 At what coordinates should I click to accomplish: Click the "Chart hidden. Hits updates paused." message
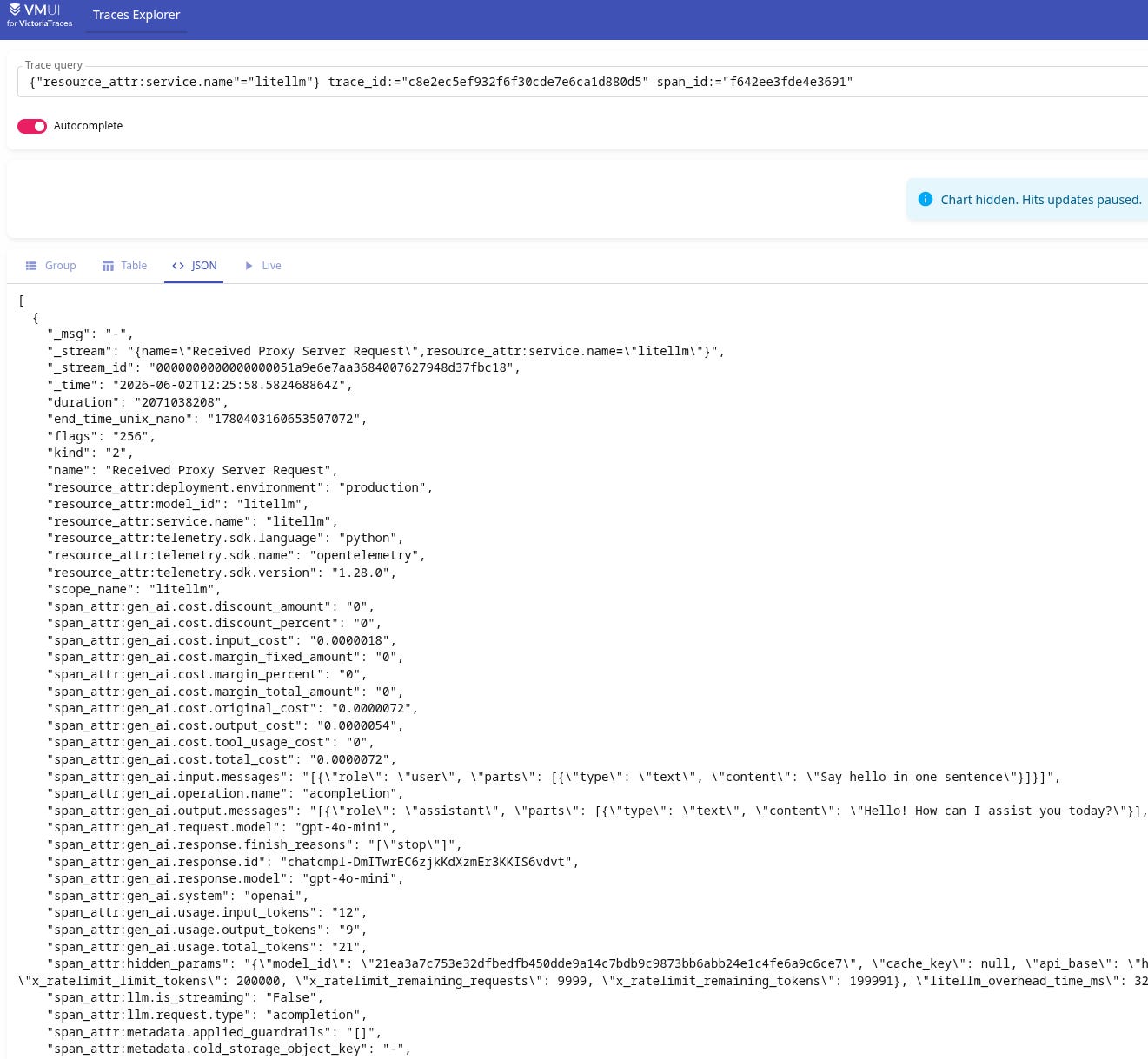coord(1041,200)
